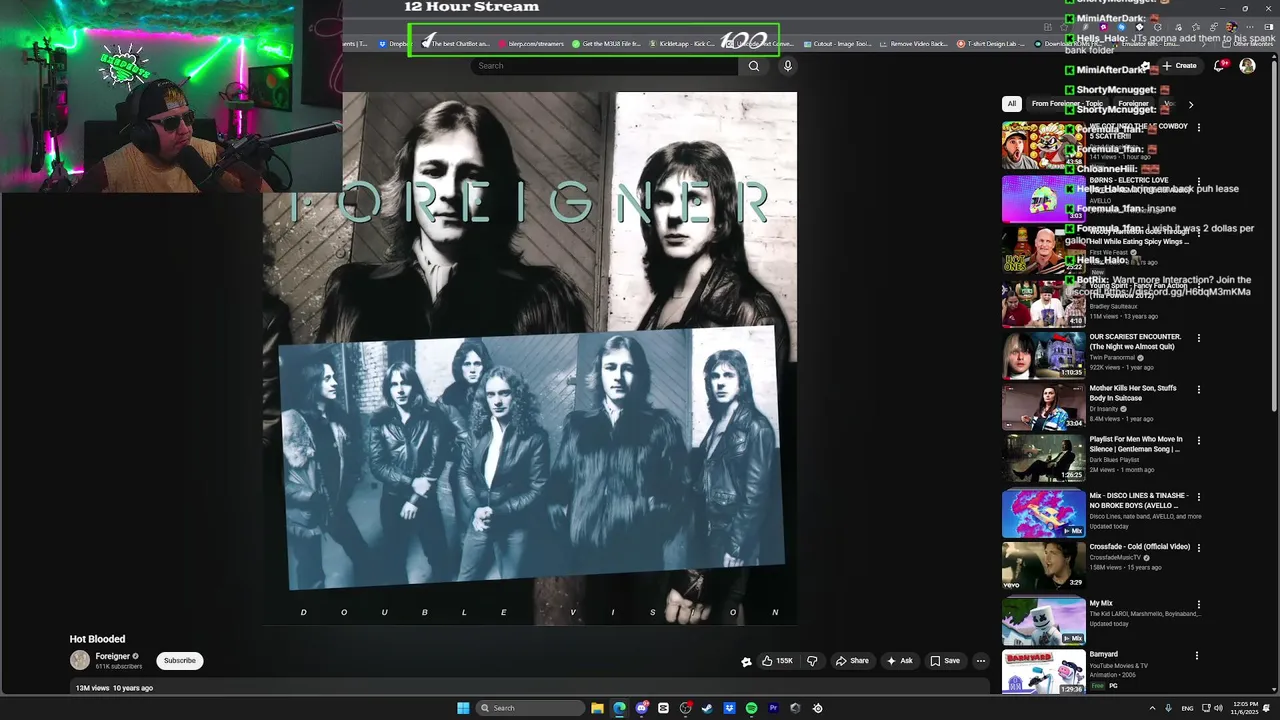This screenshot has height=720, width=1280.
Task: Search YouTube by voice with the microphone
Action: pyautogui.click(x=788, y=66)
